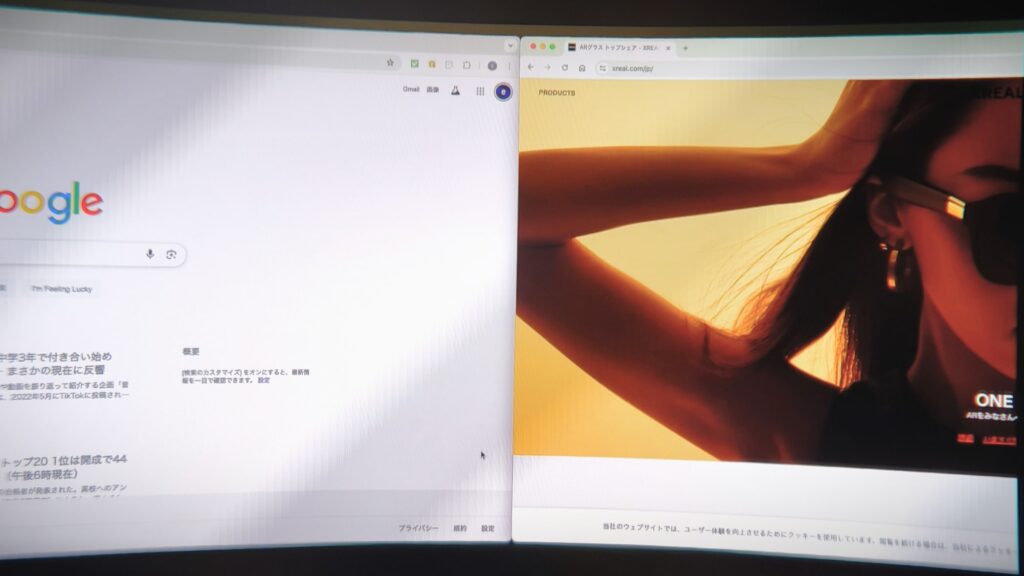View site information icon beside xreal.com URL
1024x576 pixels.
click(602, 68)
